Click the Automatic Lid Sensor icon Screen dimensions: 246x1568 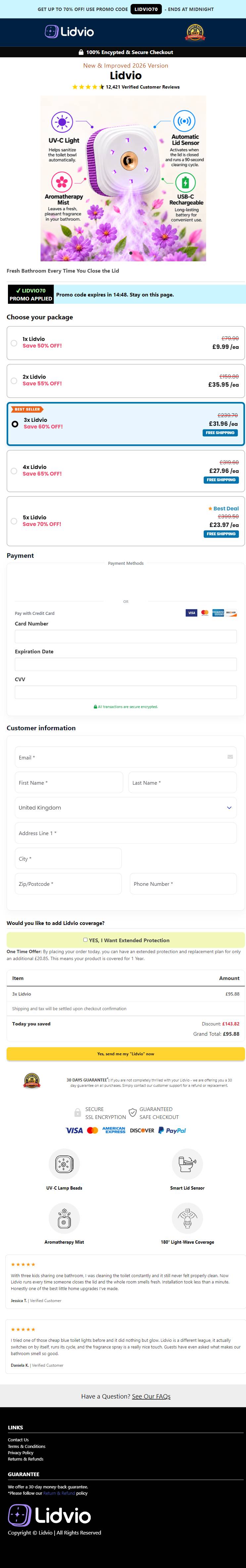tap(184, 120)
